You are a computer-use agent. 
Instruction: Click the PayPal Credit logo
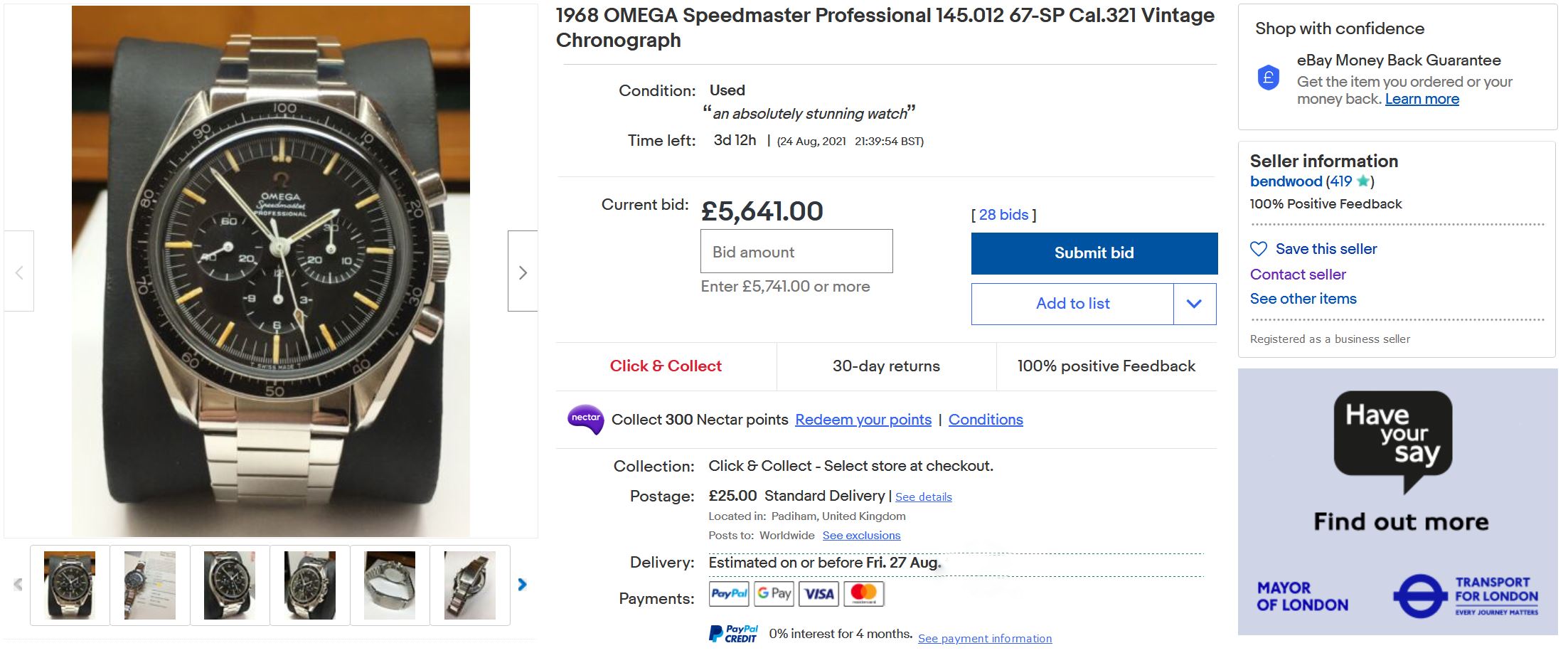pyautogui.click(x=733, y=634)
